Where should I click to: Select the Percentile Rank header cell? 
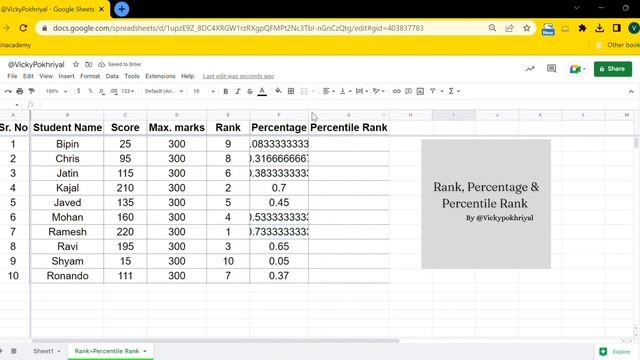coord(349,128)
